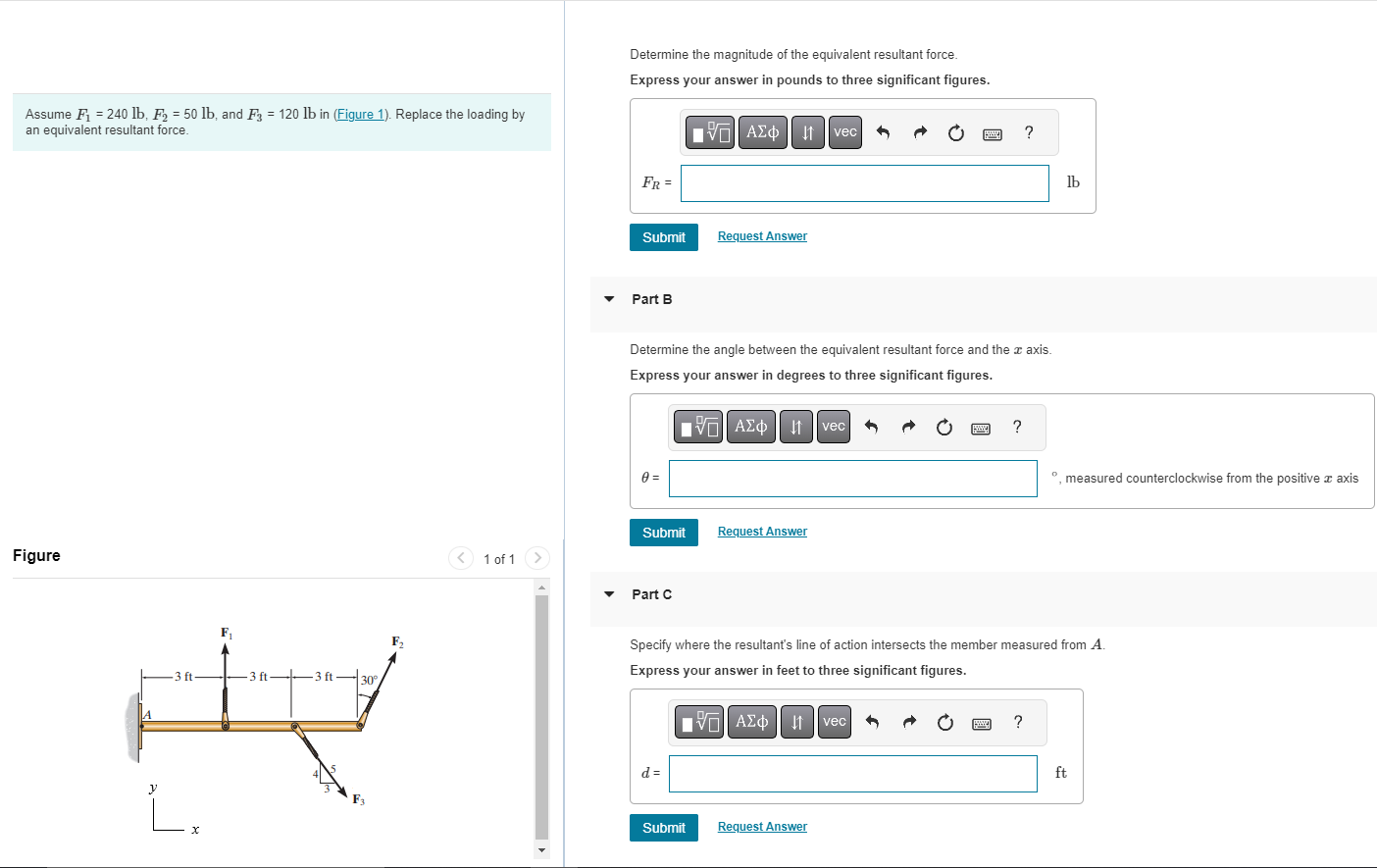Reset the Part B answer field
Viewport: 1377px width, 868px height.
click(943, 427)
